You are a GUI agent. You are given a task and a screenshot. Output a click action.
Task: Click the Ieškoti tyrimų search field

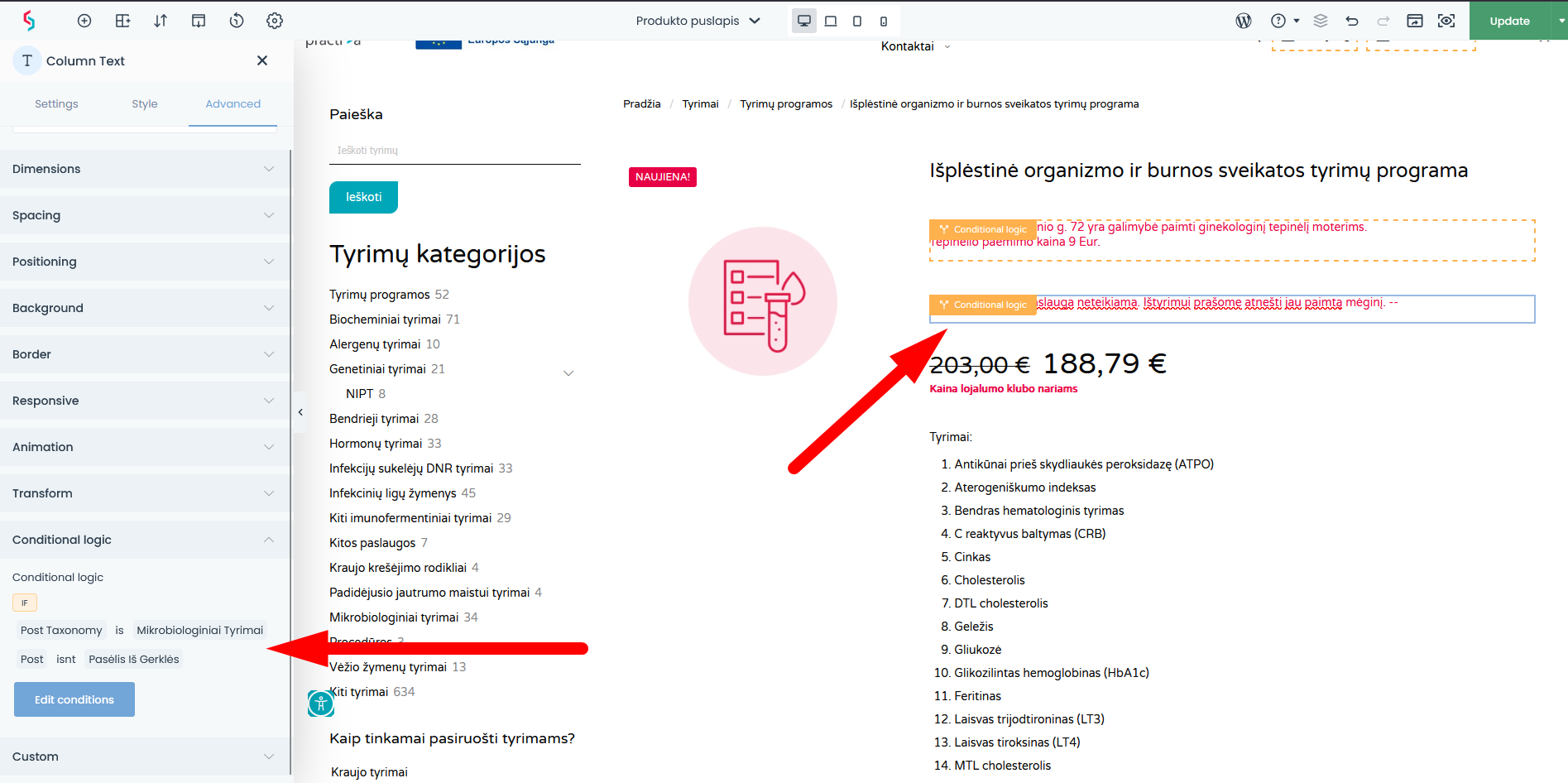pyautogui.click(x=454, y=151)
